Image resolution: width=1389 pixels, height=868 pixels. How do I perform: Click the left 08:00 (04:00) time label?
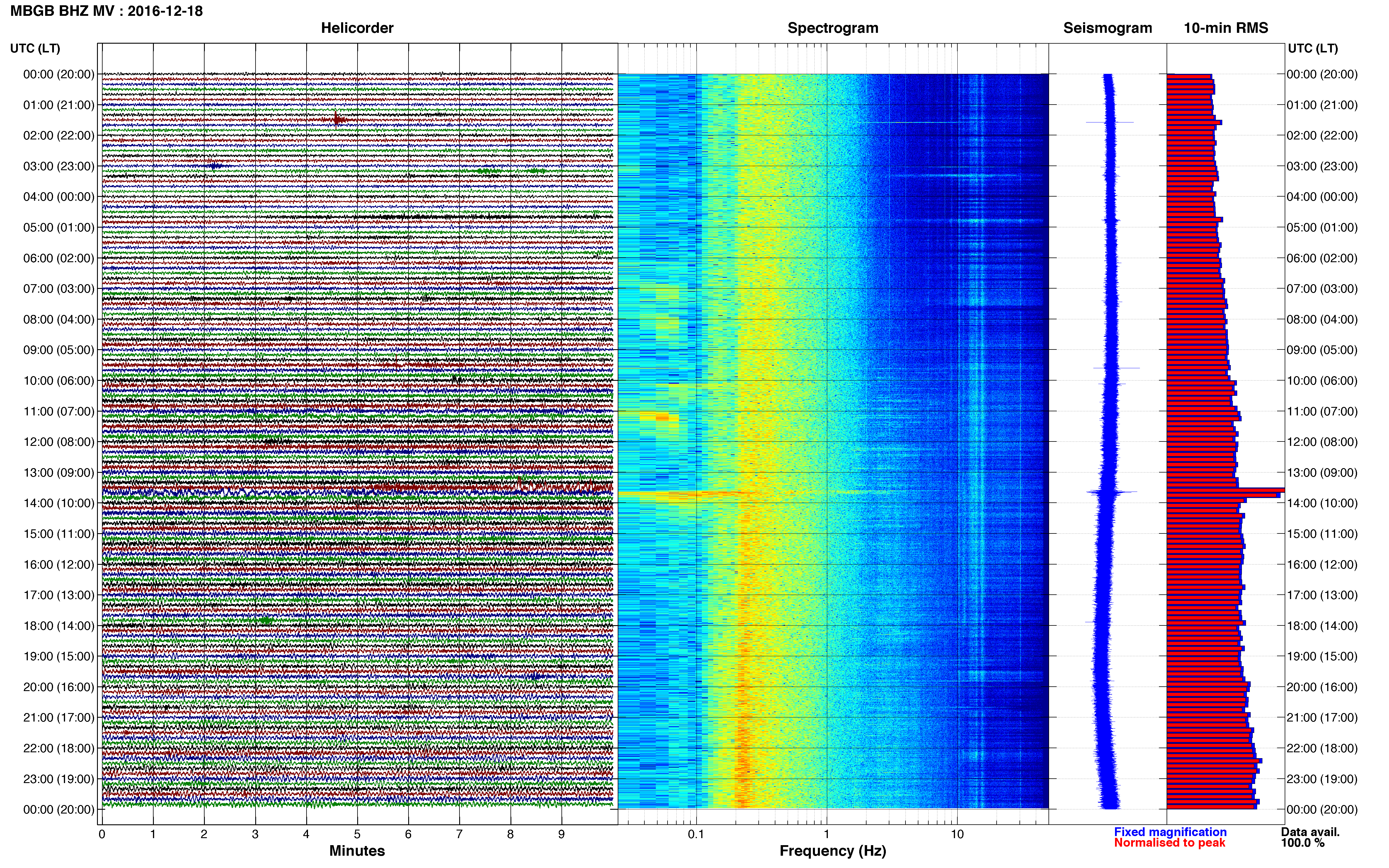point(59,319)
